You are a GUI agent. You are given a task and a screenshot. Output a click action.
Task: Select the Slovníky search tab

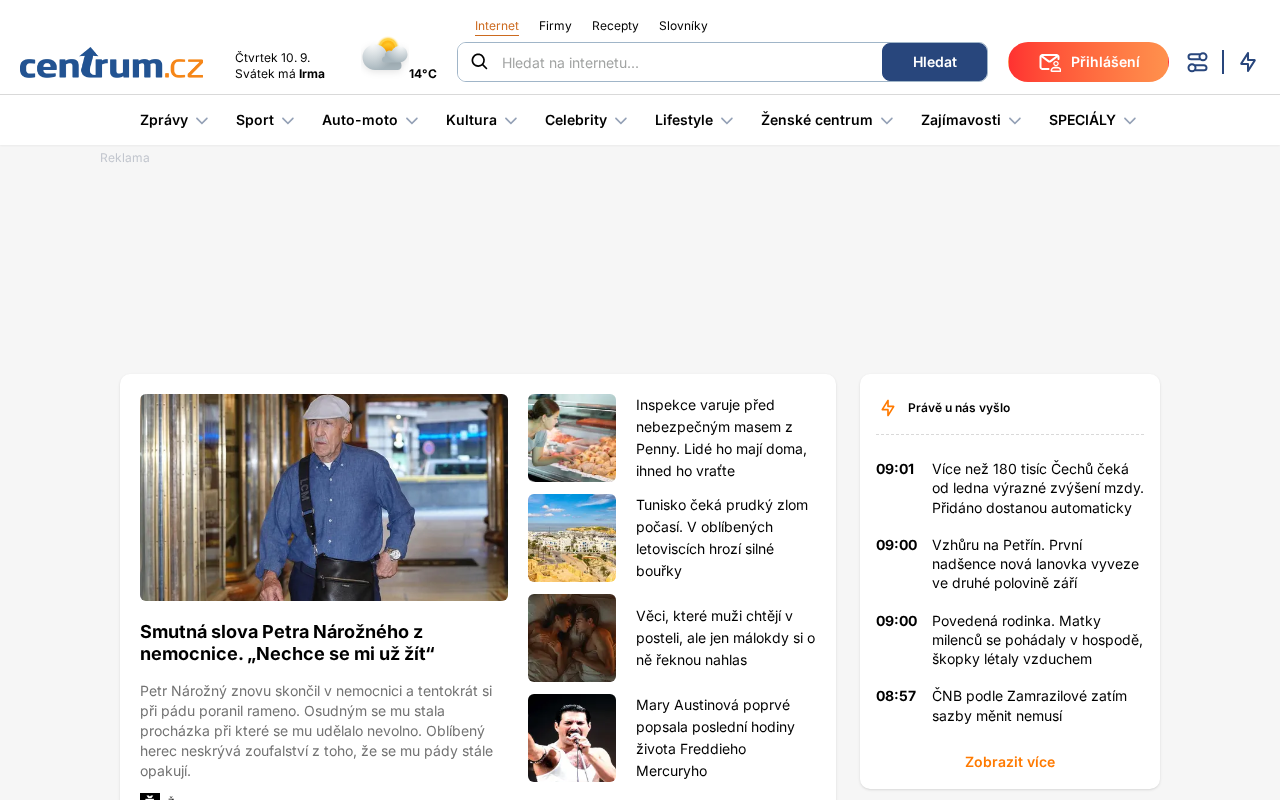(683, 26)
